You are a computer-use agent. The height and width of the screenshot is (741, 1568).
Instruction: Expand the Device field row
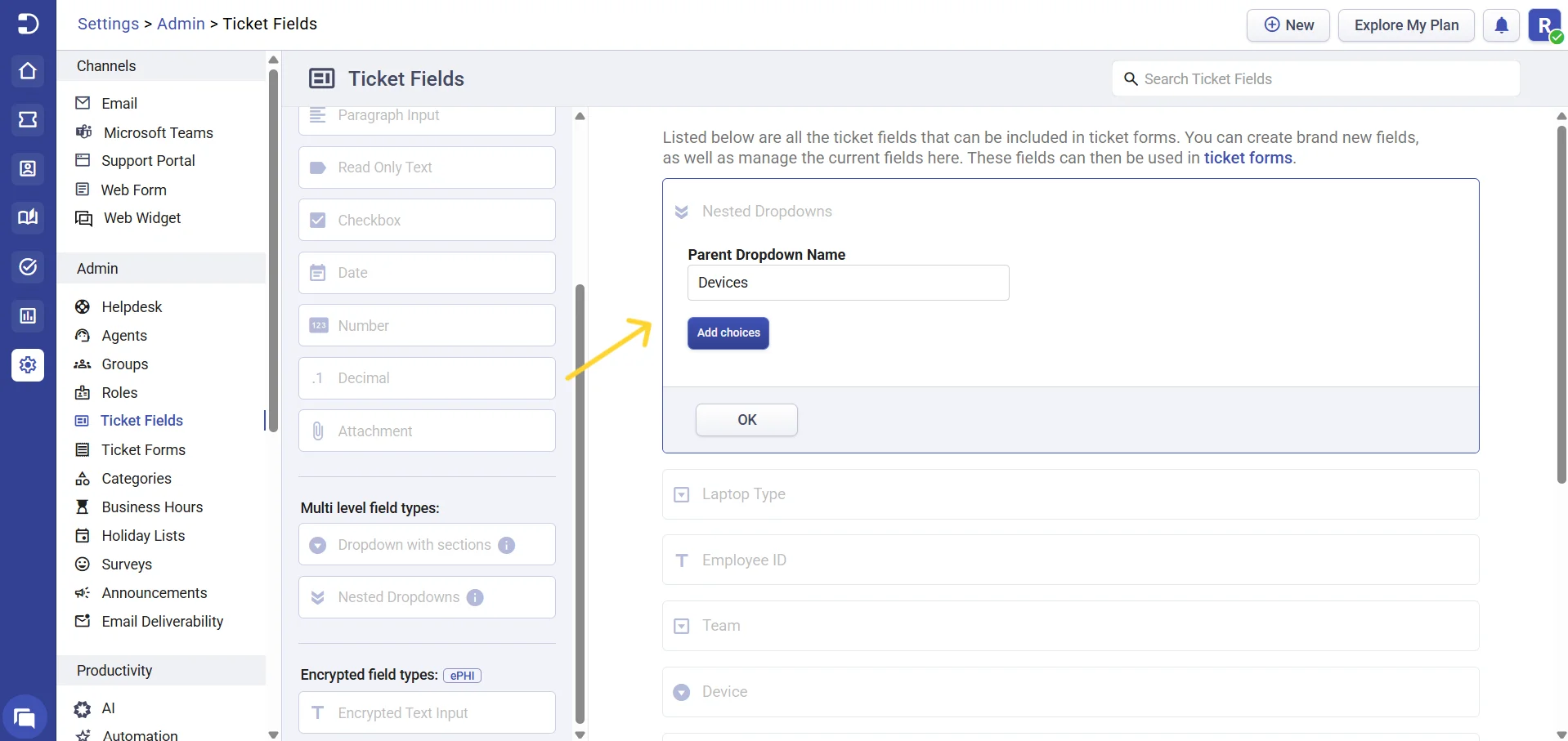[1071, 692]
